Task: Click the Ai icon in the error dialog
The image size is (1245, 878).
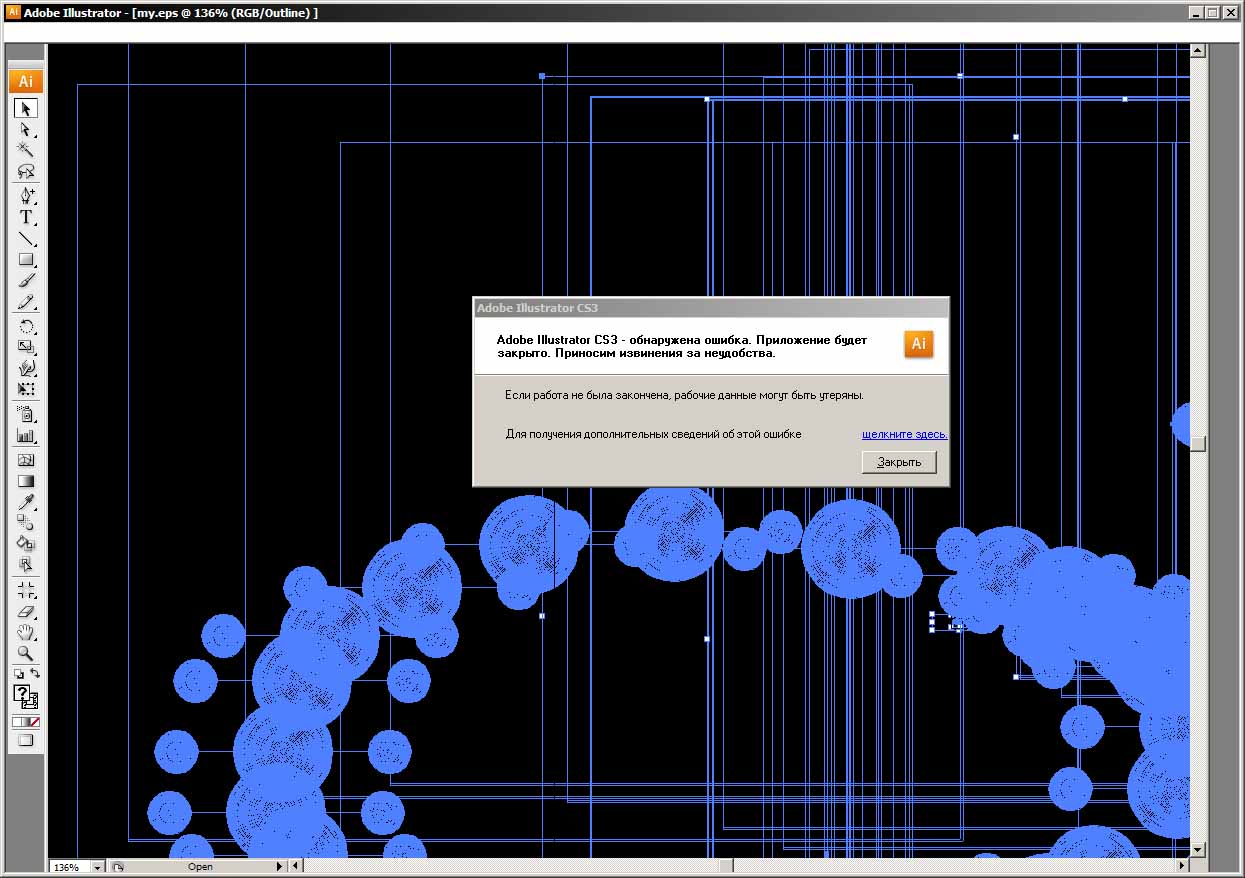Action: click(x=919, y=344)
